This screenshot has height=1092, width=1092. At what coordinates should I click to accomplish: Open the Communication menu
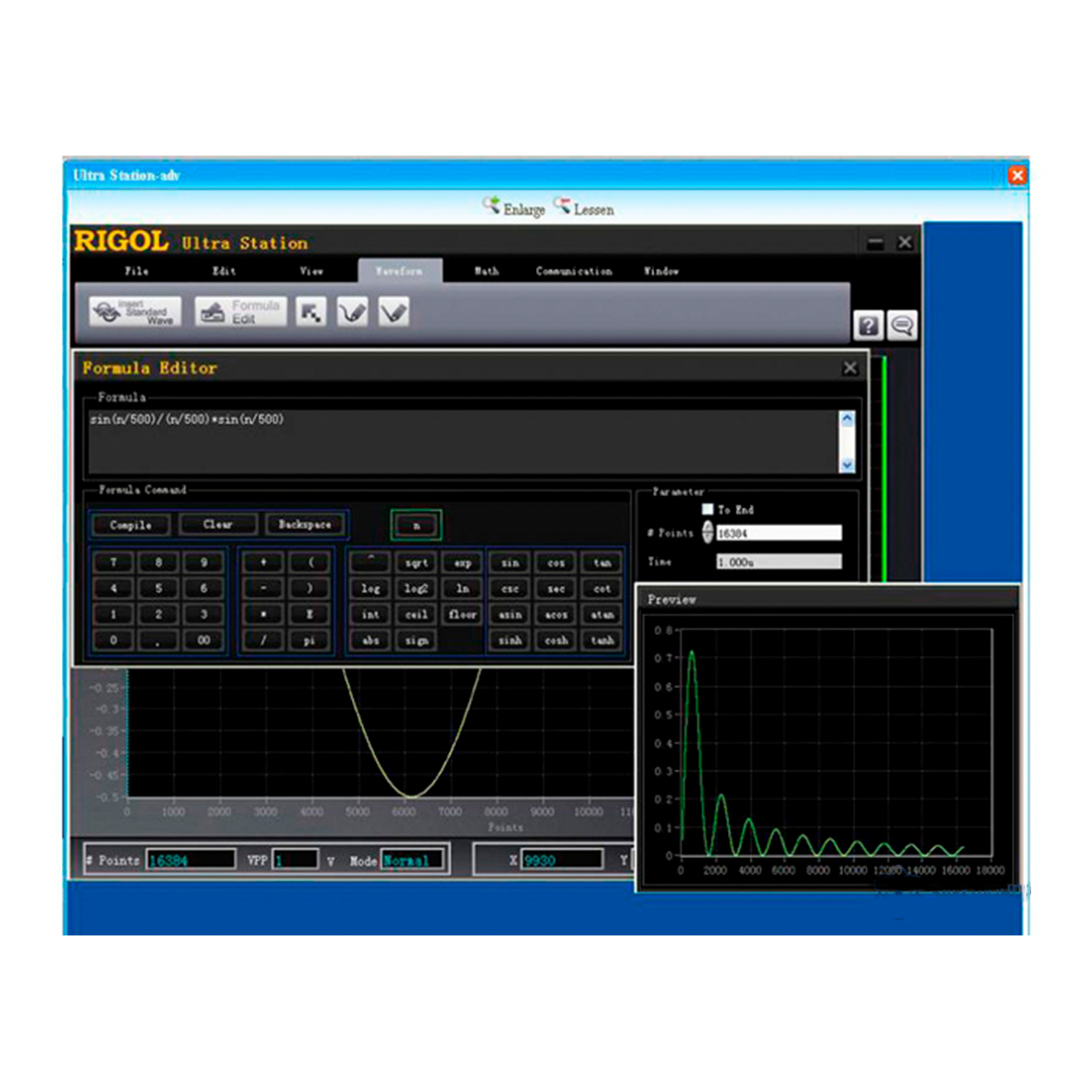pos(573,271)
